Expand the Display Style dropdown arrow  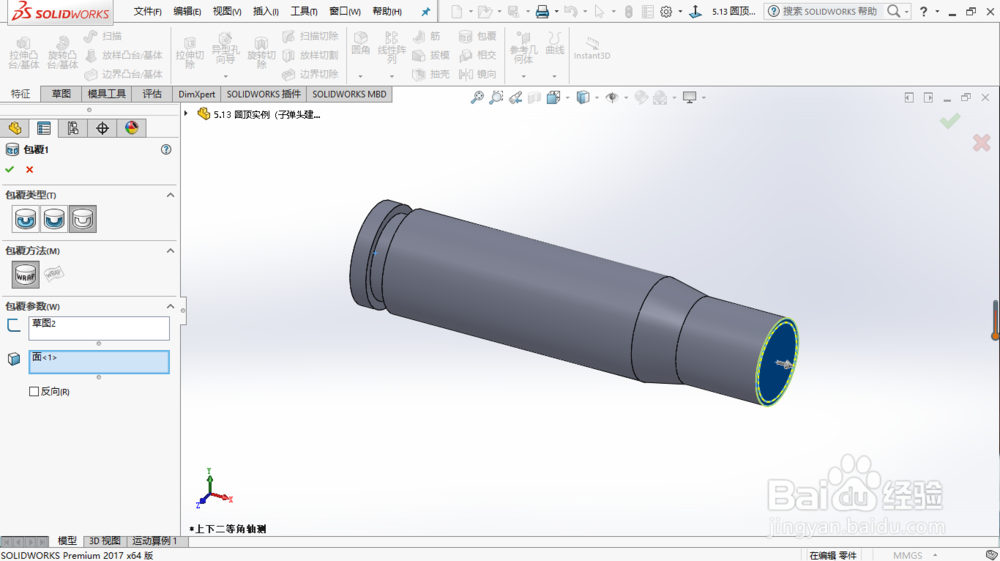pyautogui.click(x=597, y=98)
